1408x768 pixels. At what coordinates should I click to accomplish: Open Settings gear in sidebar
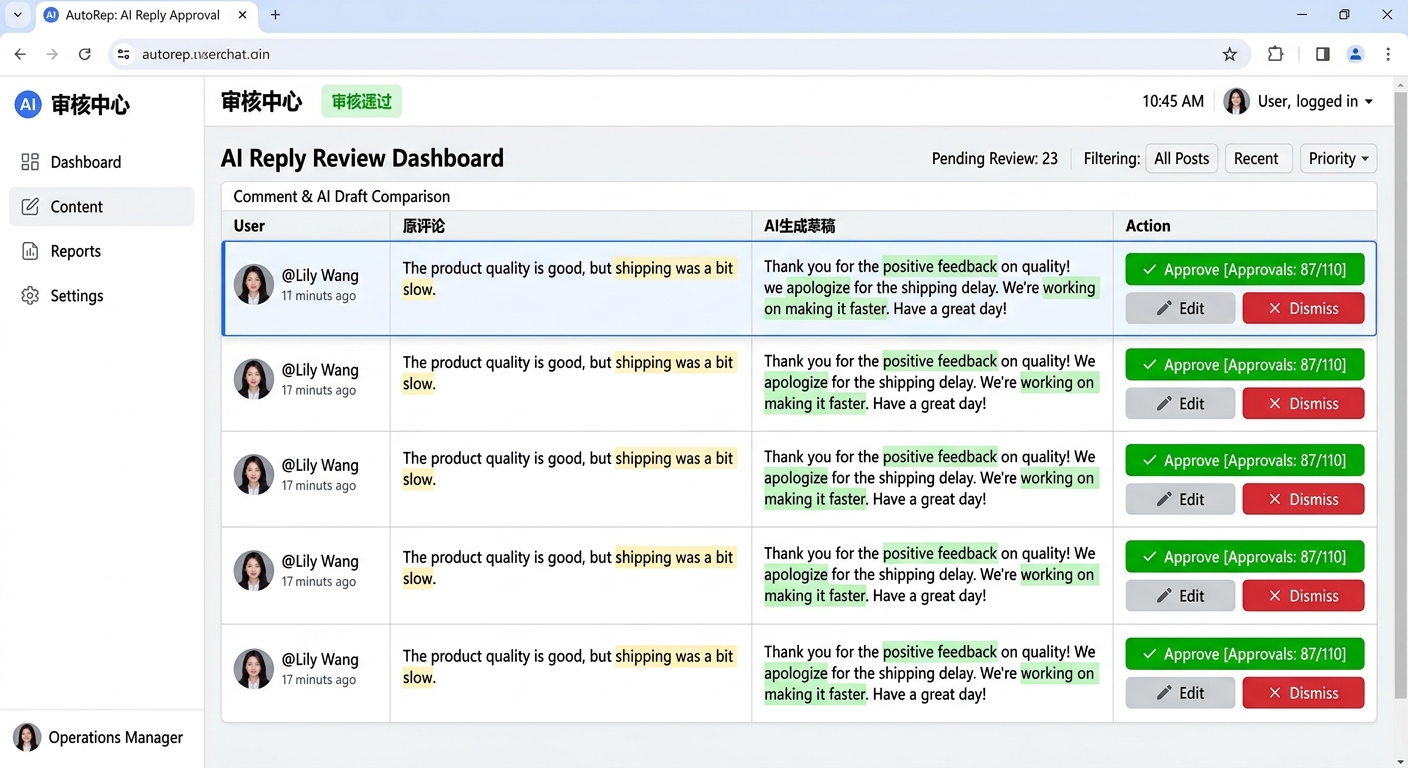pyautogui.click(x=30, y=296)
